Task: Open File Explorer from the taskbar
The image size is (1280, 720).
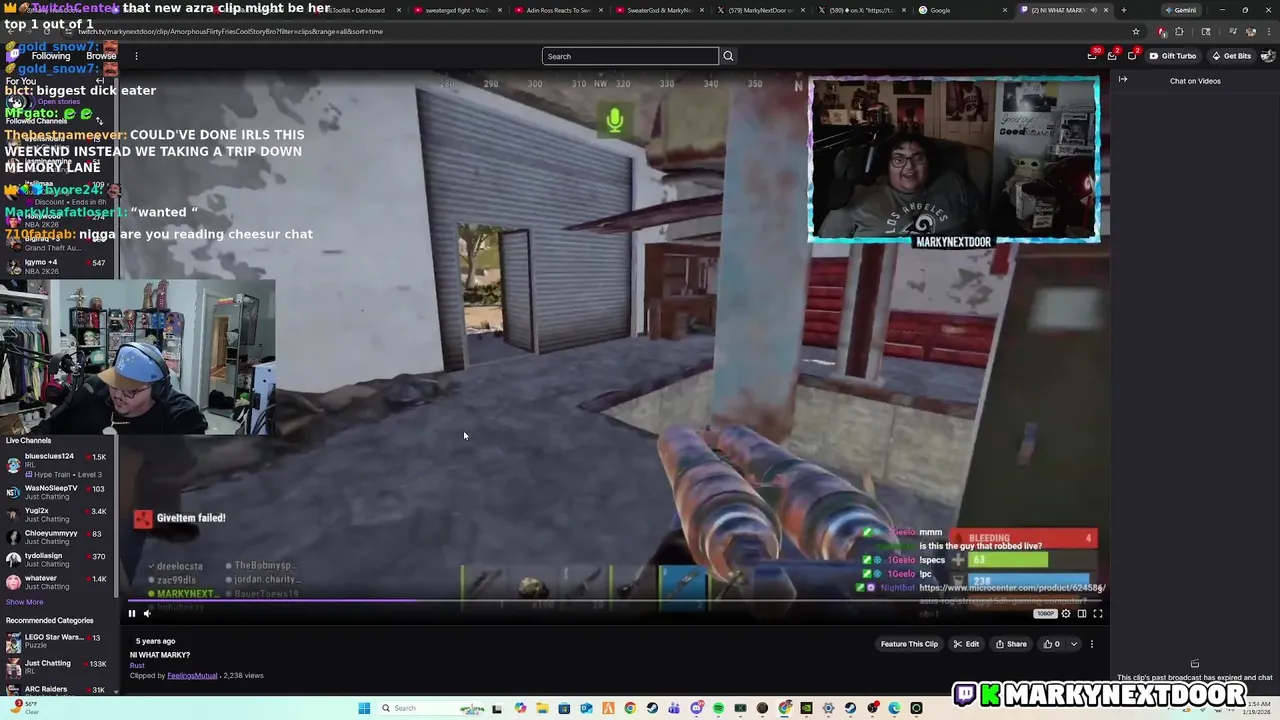Action: click(542, 708)
